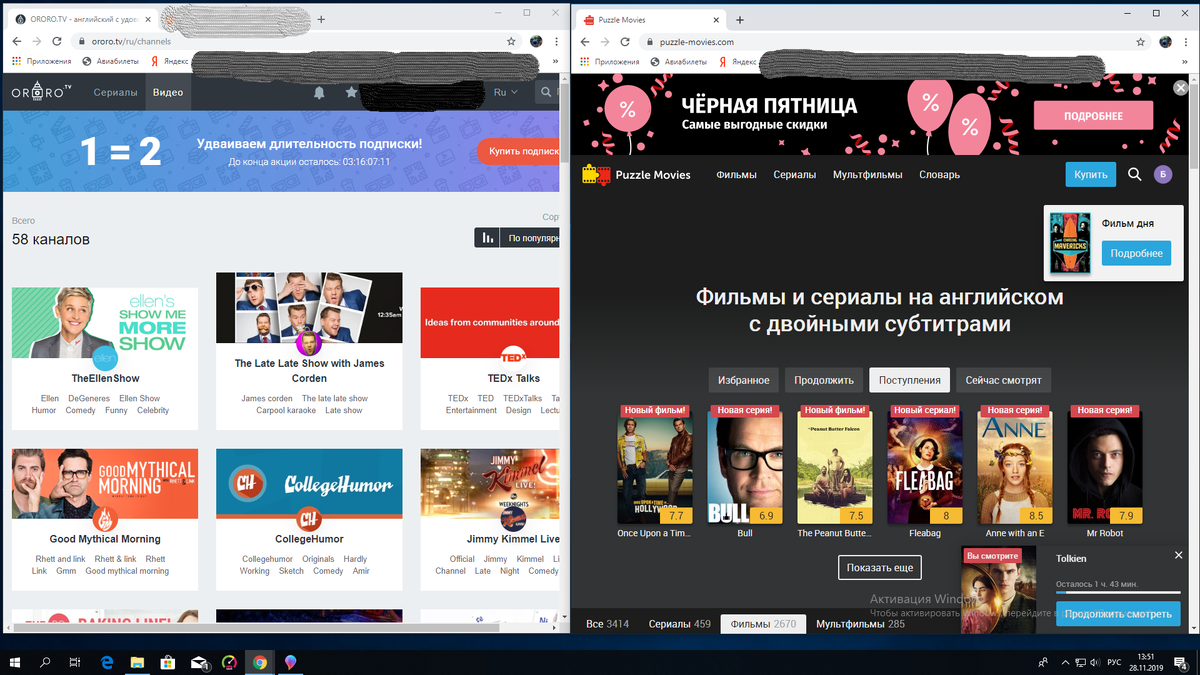The width and height of the screenshot is (1200, 675).
Task: Open new tab in Puzzle Movies window
Action: coord(740,19)
